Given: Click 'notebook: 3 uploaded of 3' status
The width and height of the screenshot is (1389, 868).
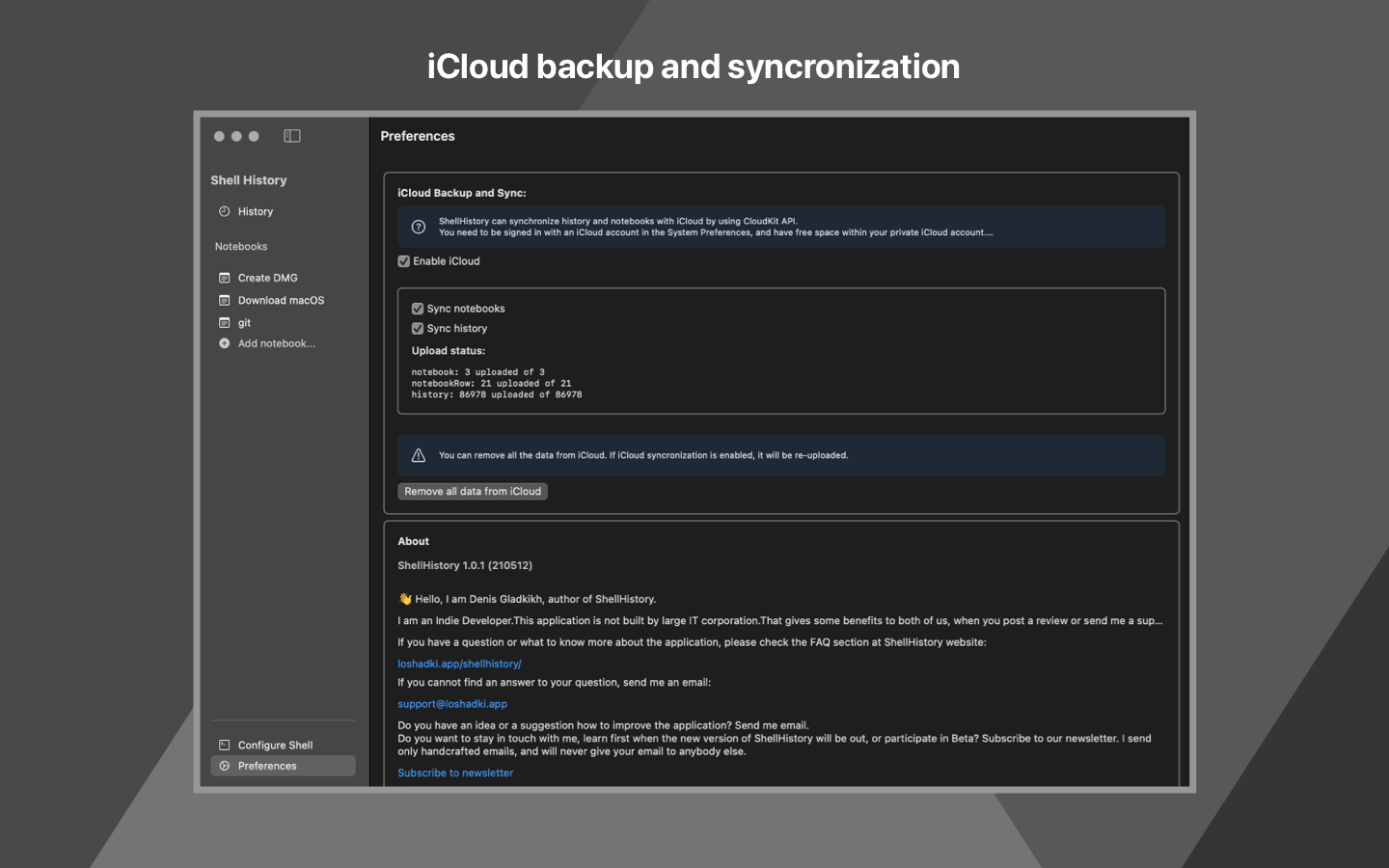Looking at the screenshot, I should (x=477, y=372).
